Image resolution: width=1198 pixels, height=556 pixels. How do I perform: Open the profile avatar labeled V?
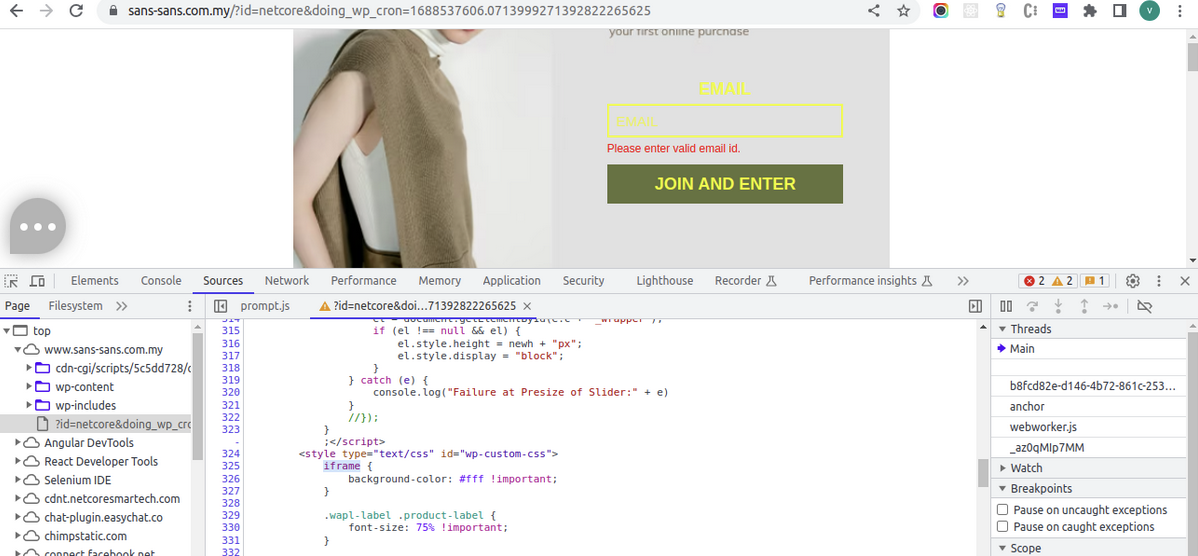pyautogui.click(x=1149, y=11)
